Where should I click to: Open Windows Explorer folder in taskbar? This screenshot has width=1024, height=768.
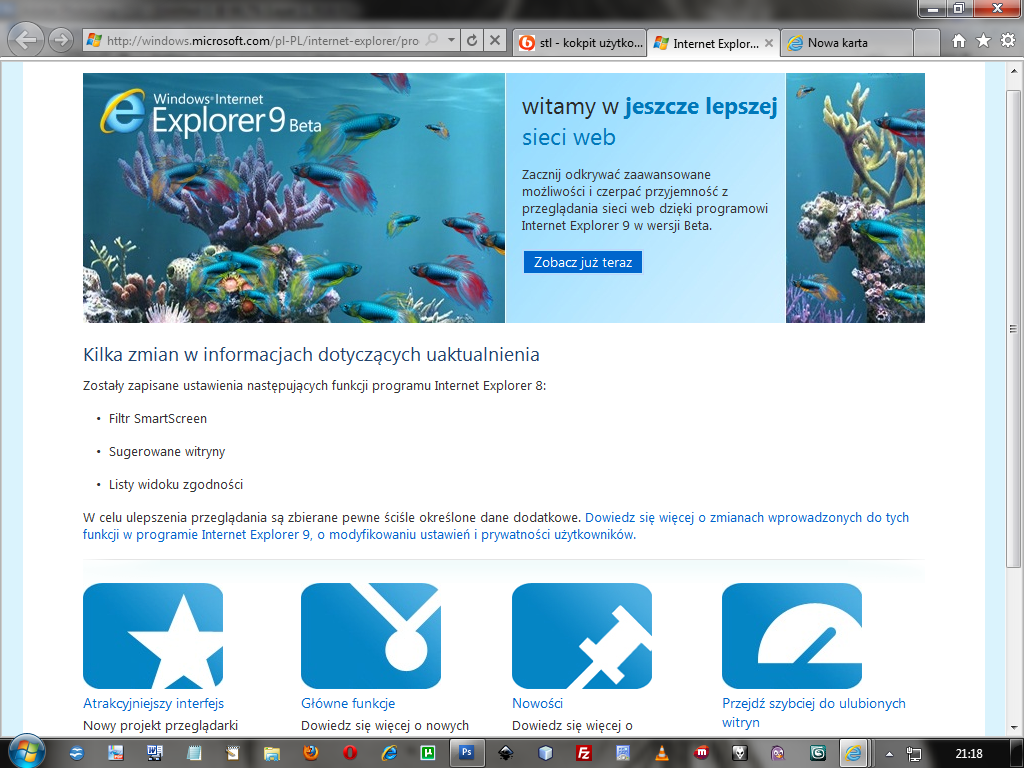coord(271,753)
